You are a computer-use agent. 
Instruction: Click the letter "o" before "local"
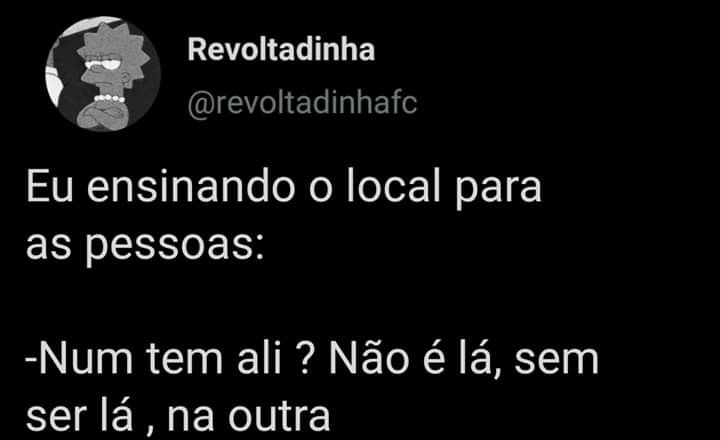pyautogui.click(x=320, y=190)
